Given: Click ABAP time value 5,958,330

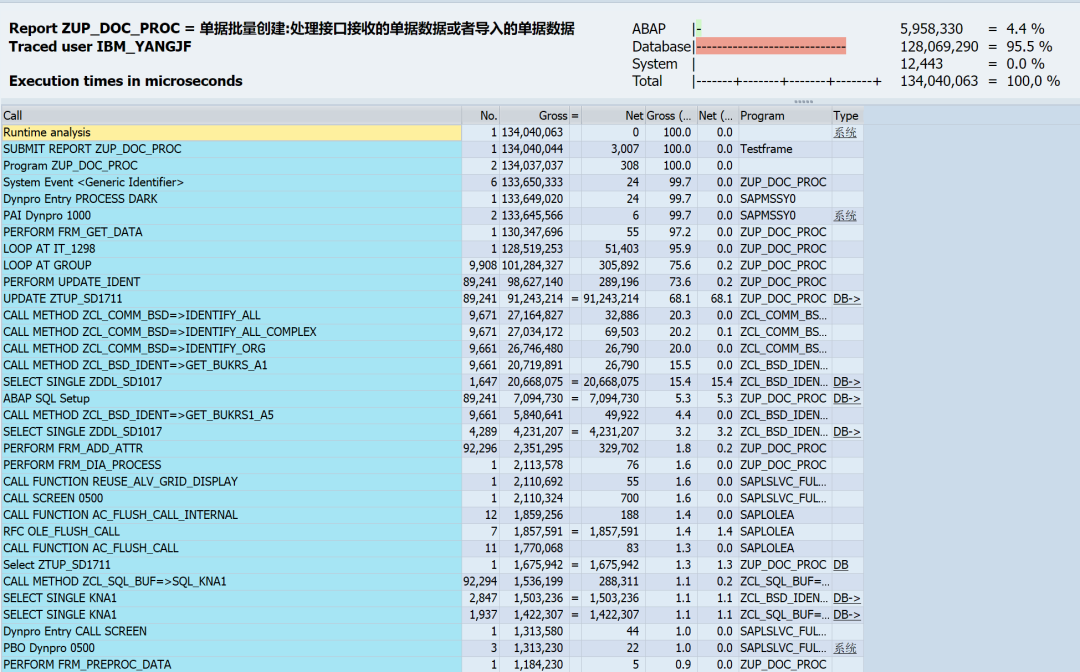Looking at the screenshot, I should 931,29.
